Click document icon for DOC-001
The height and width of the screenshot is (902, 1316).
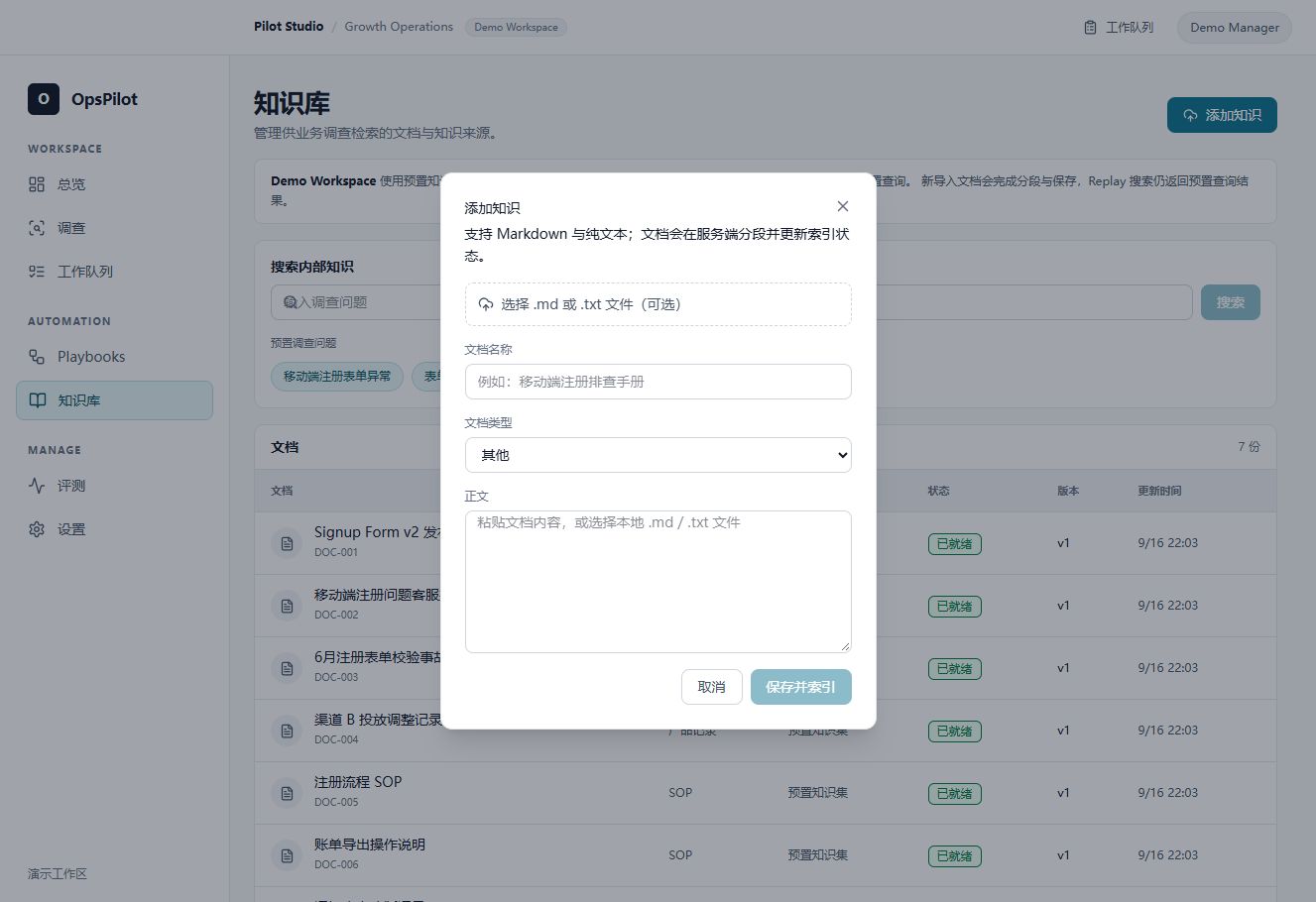click(287, 543)
